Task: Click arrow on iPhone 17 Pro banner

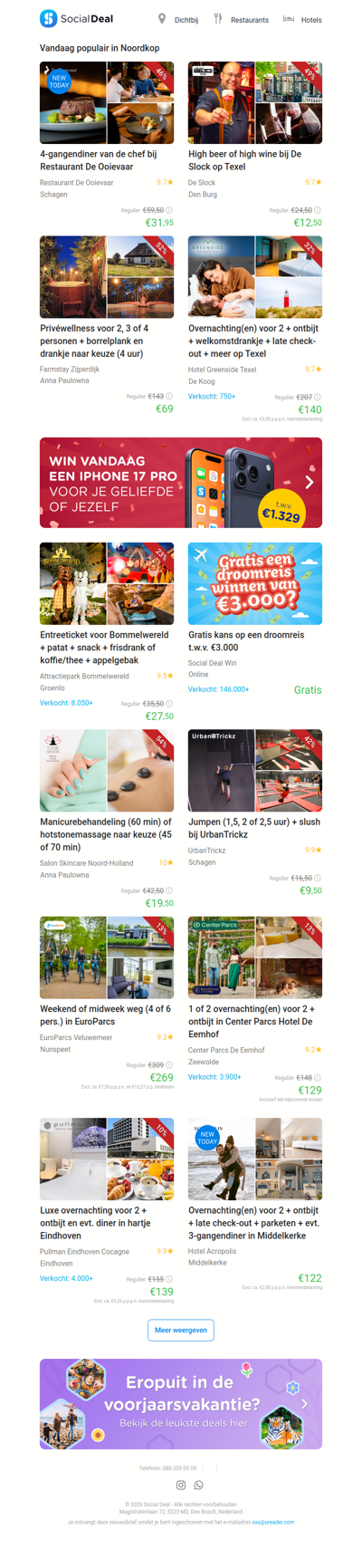Action: [310, 483]
